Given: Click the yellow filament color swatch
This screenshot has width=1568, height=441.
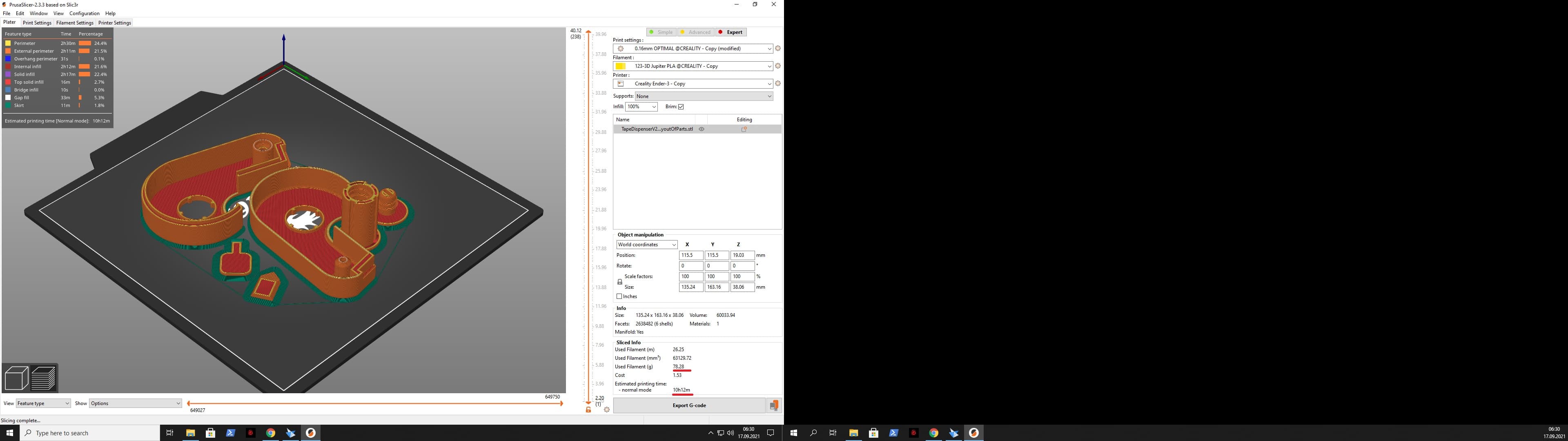Looking at the screenshot, I should coord(621,66).
